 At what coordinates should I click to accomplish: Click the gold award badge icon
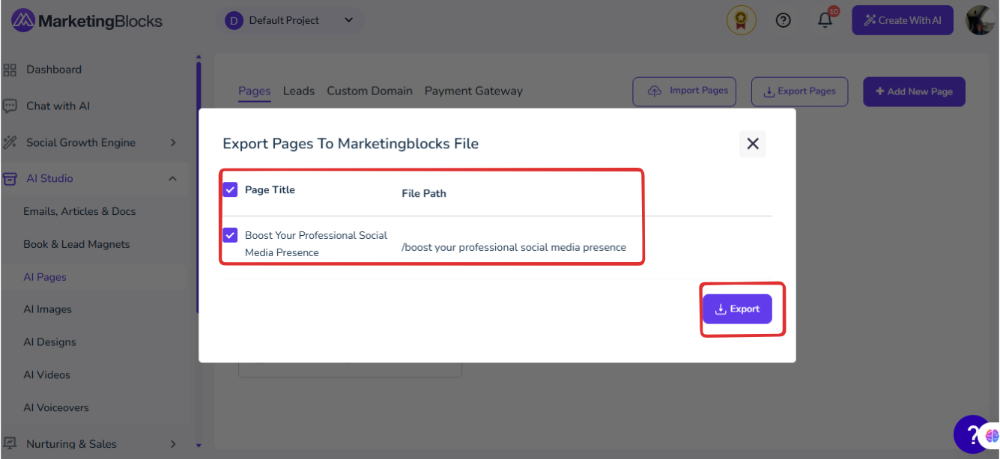[741, 20]
